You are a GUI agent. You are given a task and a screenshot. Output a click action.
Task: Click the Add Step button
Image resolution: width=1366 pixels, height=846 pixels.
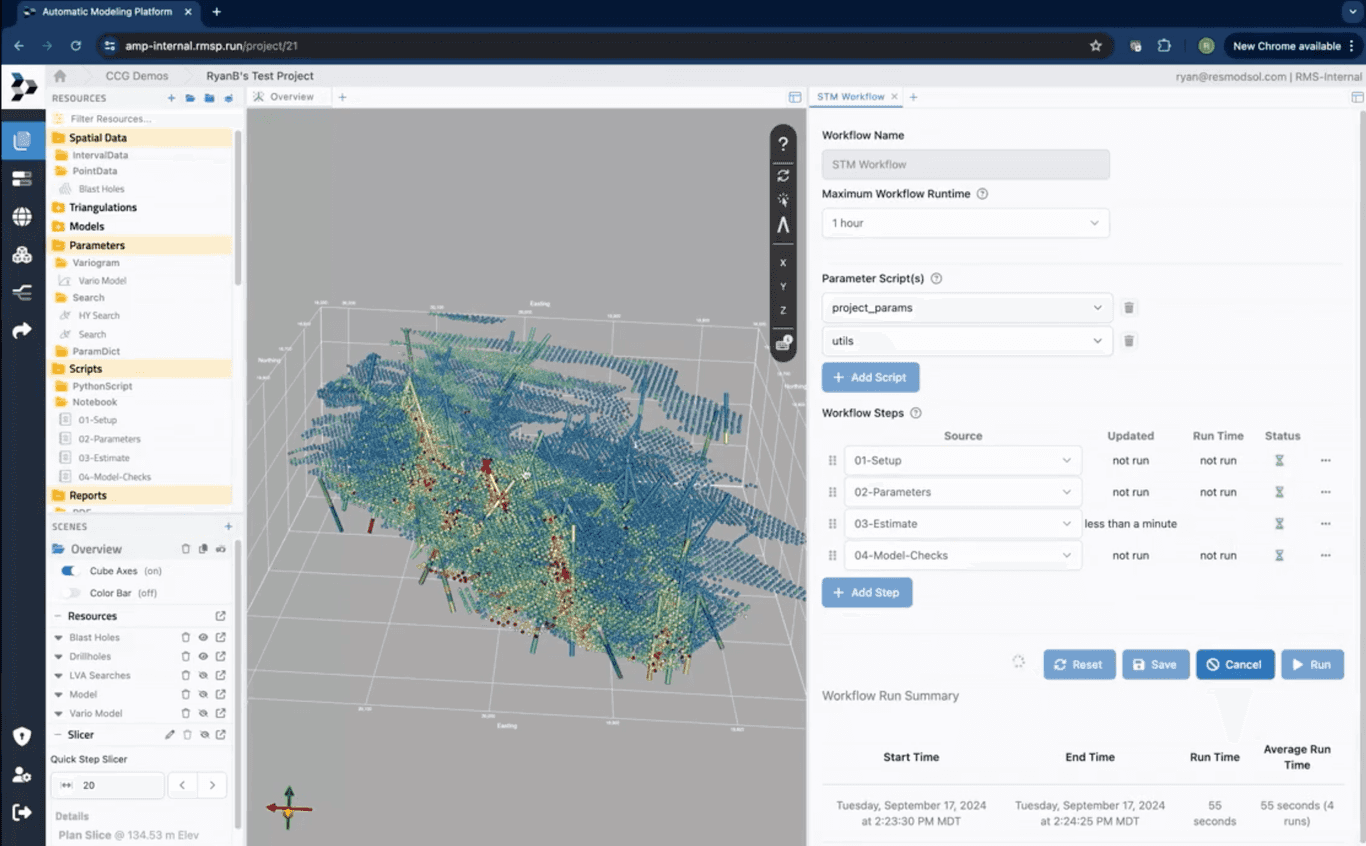867,592
